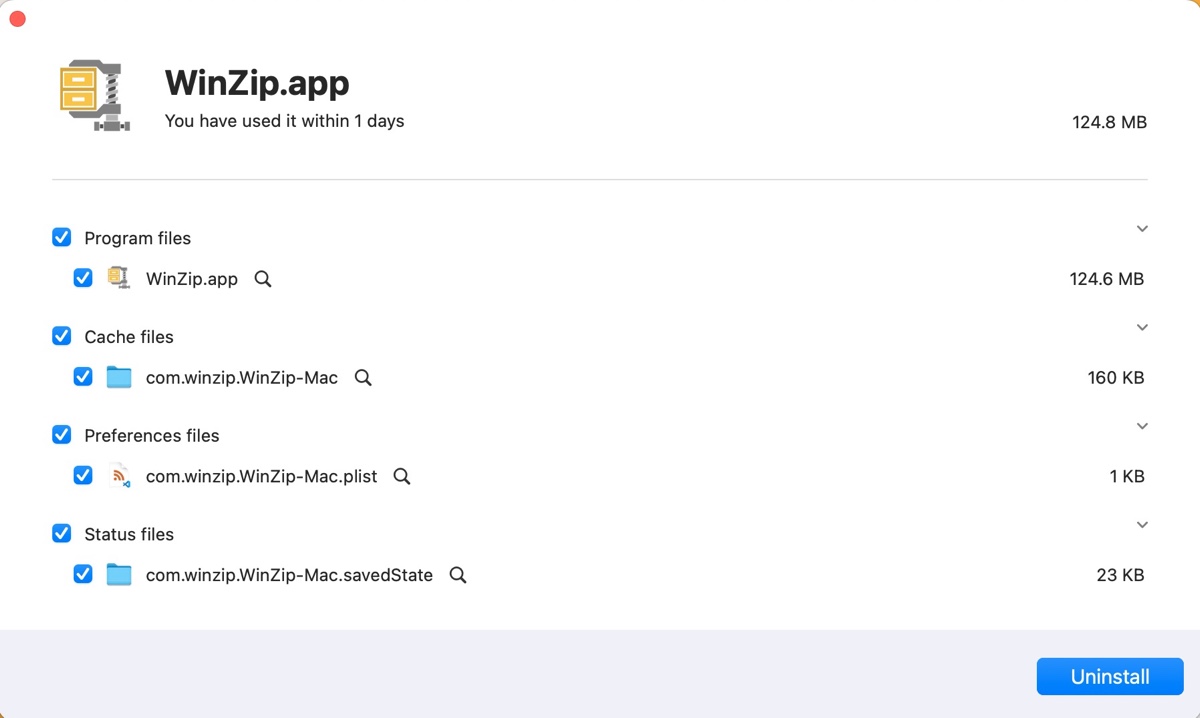Collapse the Preferences files section chevron

(x=1142, y=427)
